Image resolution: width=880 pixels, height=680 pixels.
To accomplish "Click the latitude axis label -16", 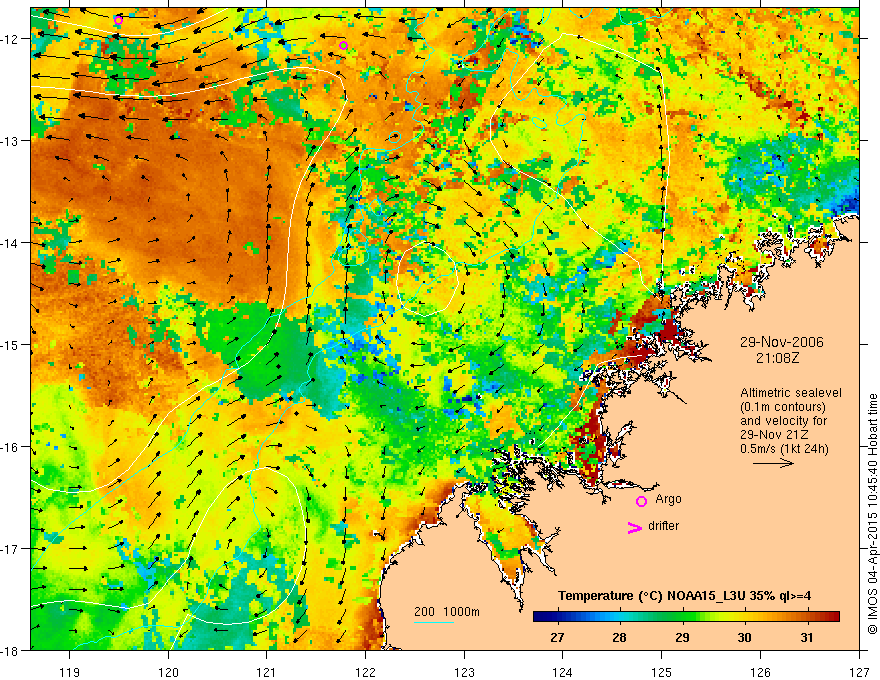I will (x=11, y=447).
